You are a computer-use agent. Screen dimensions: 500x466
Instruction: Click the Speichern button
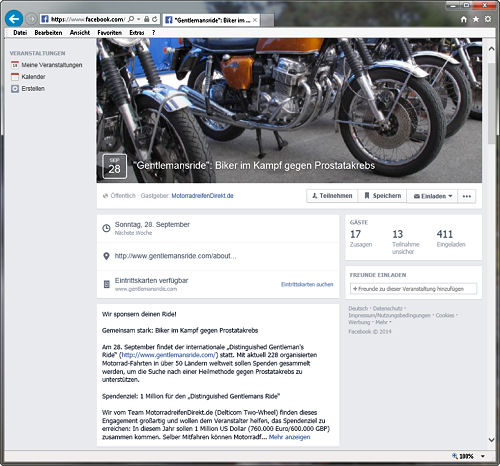click(x=382, y=196)
